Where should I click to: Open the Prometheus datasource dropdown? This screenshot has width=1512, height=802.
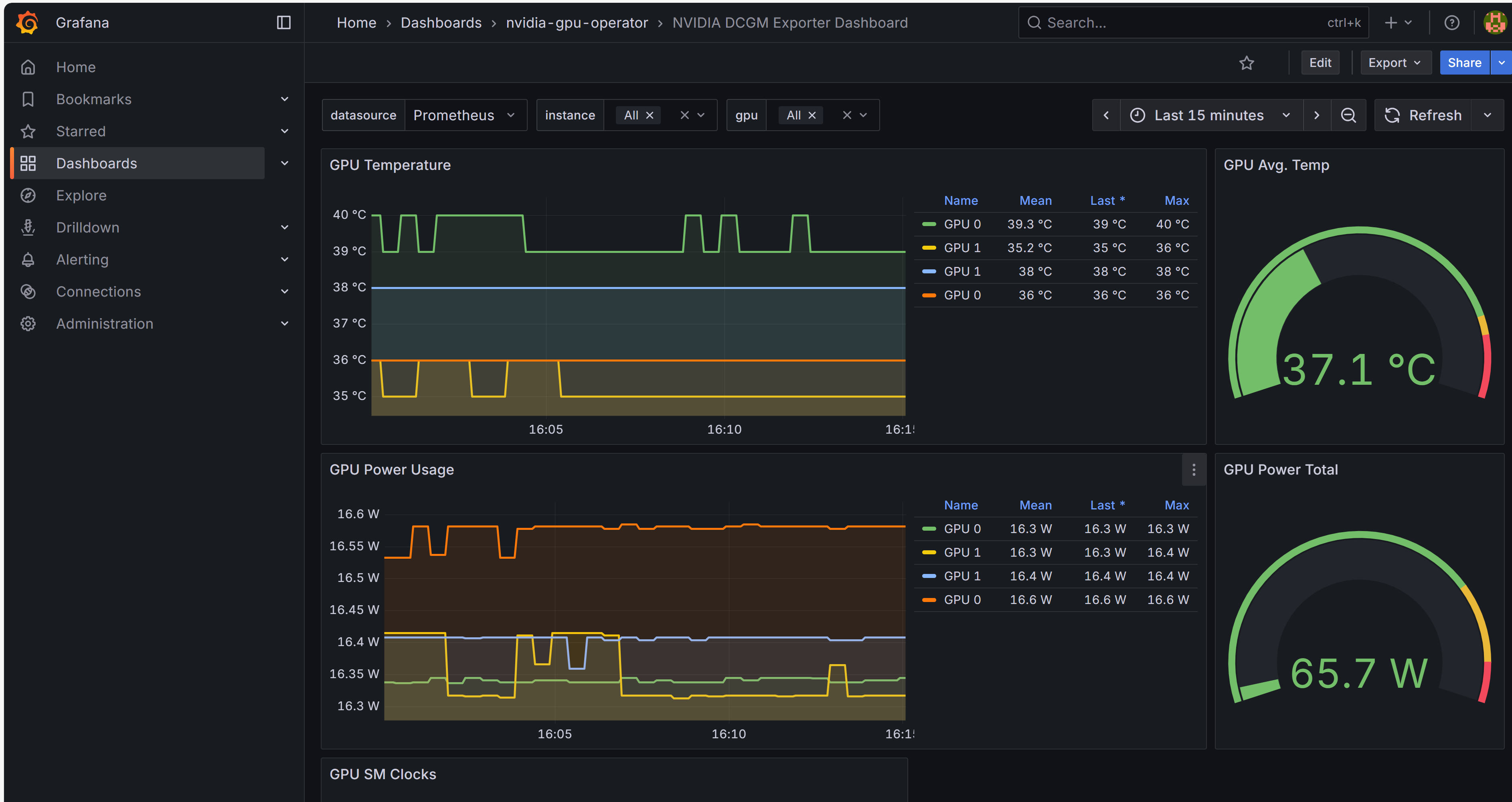464,115
